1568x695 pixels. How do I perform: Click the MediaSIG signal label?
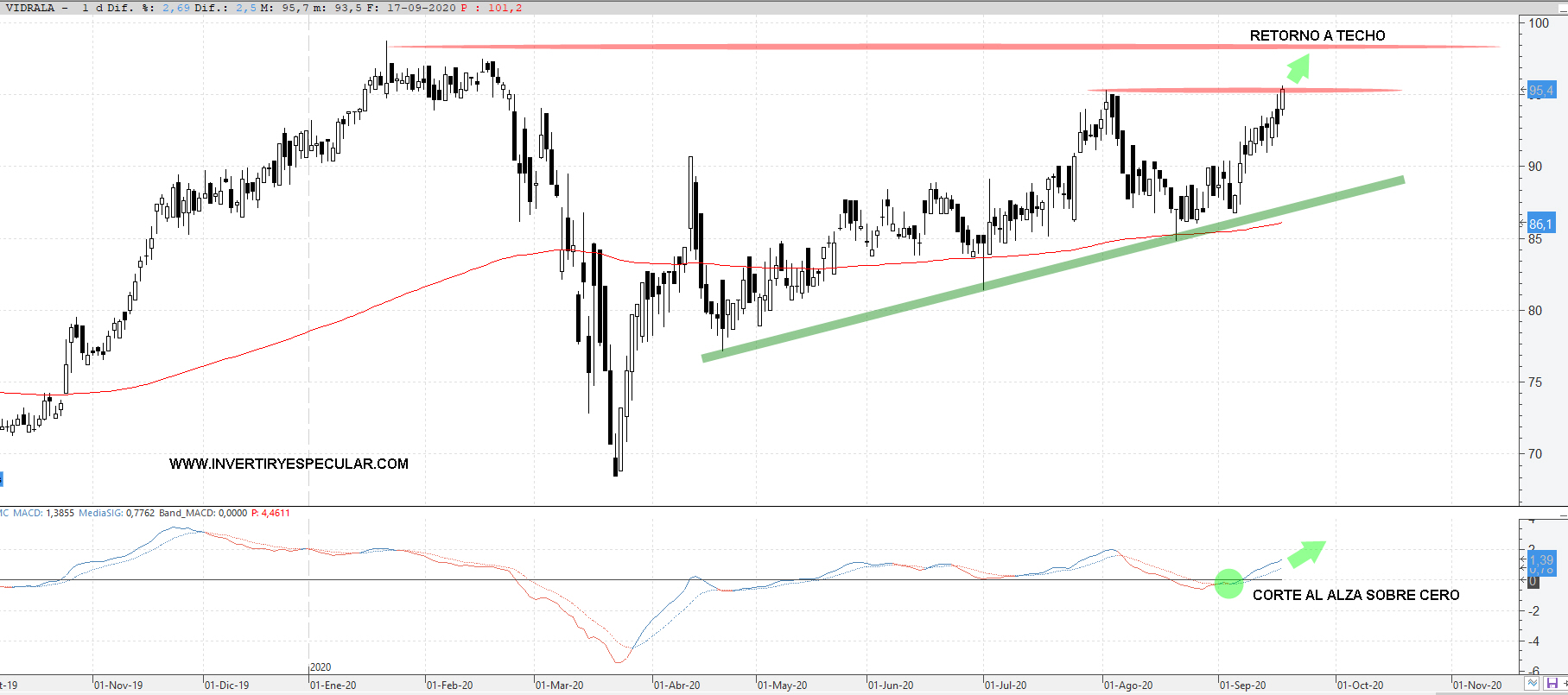coord(100,513)
